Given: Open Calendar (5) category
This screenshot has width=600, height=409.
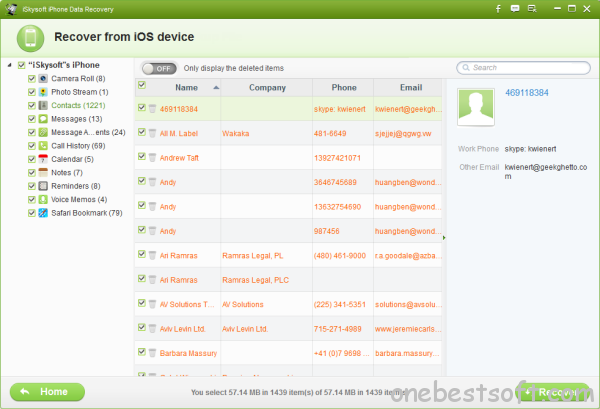Looking at the screenshot, I should tap(72, 159).
